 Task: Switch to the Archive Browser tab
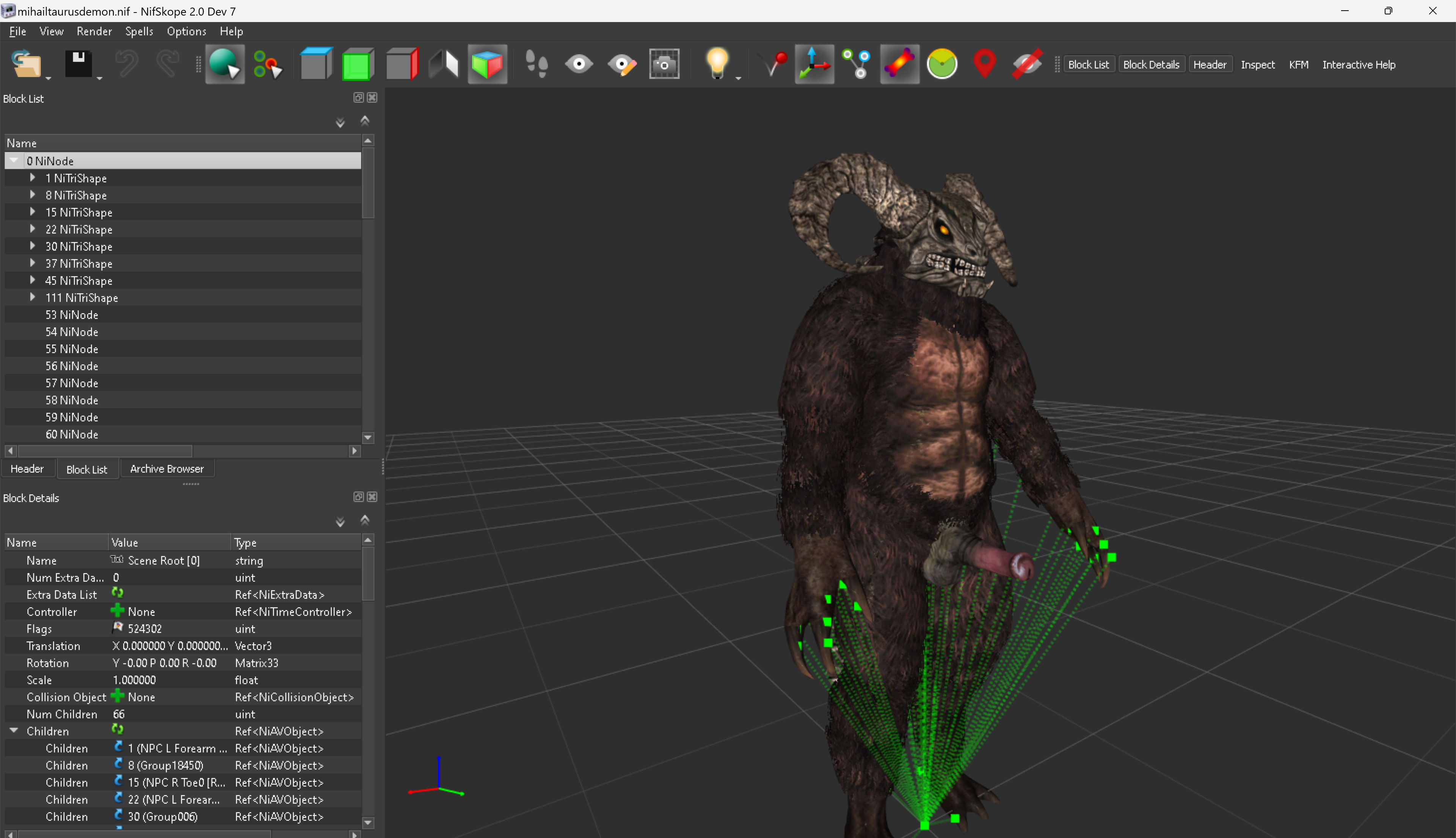[167, 469]
